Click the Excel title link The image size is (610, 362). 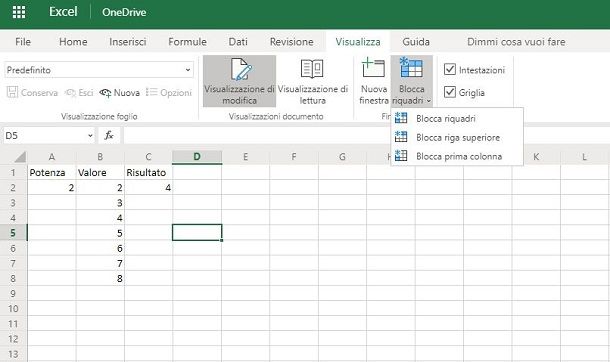63,12
